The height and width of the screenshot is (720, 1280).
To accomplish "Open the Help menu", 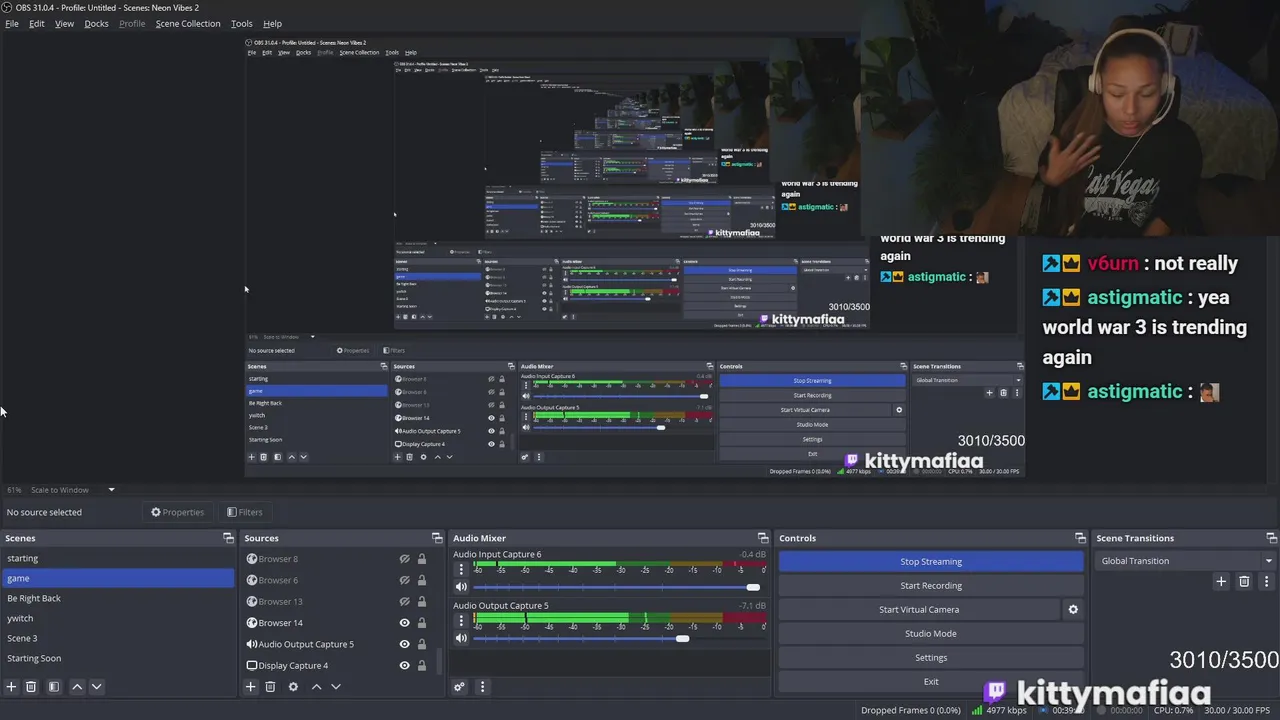I will tap(272, 23).
